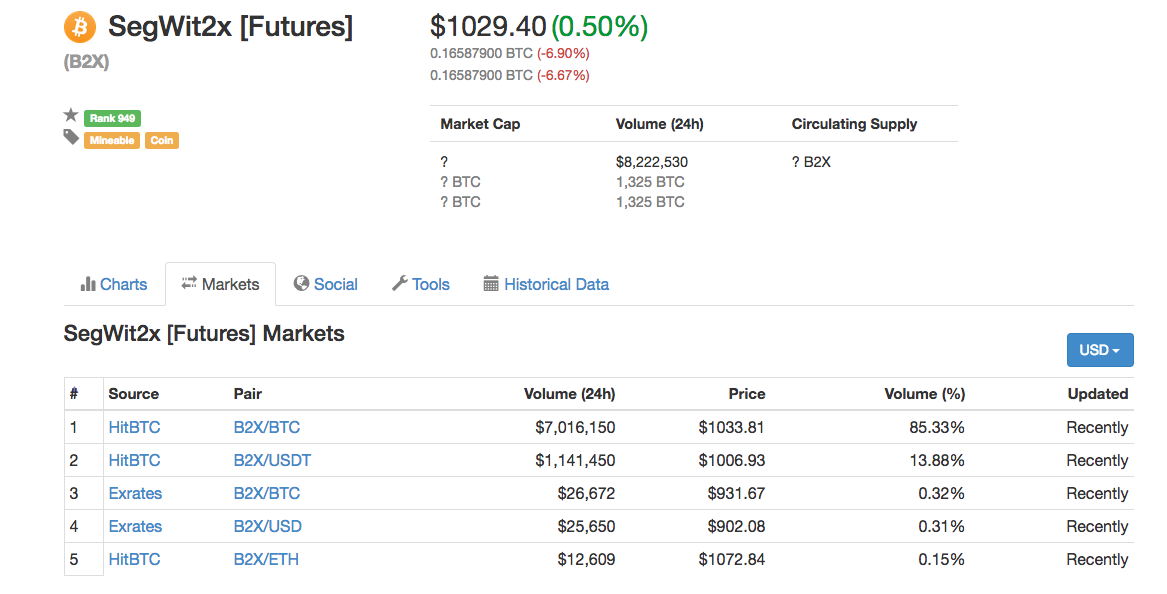The width and height of the screenshot is (1167, 594).
Task: Click the 0.32% volume share
Action: pyautogui.click(x=941, y=494)
